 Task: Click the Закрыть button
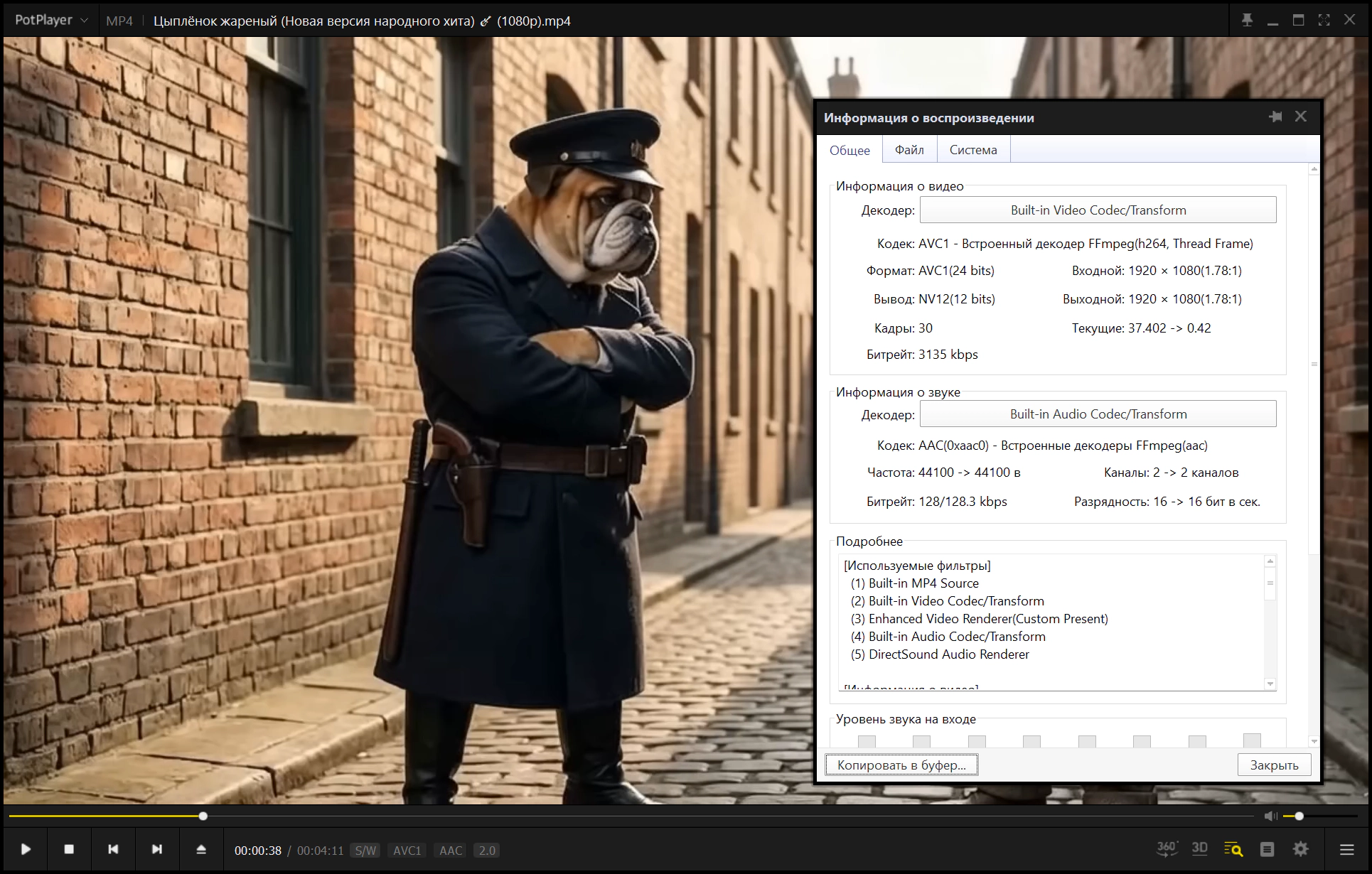tap(1274, 765)
